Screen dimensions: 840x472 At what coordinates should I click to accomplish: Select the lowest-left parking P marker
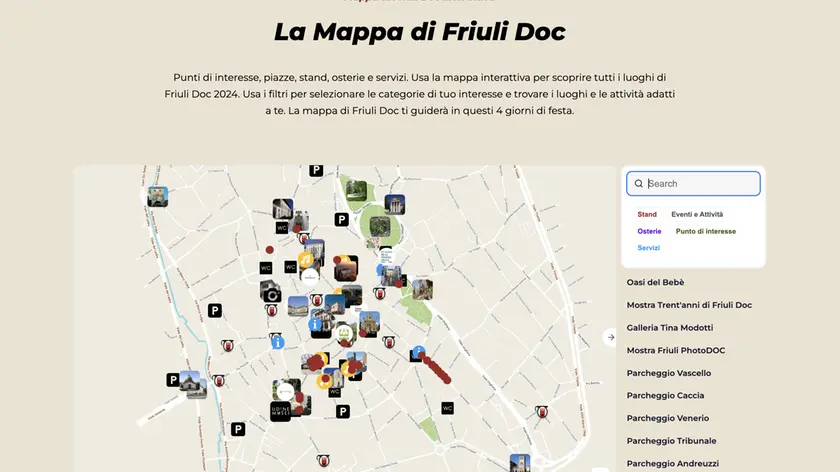[x=238, y=429]
